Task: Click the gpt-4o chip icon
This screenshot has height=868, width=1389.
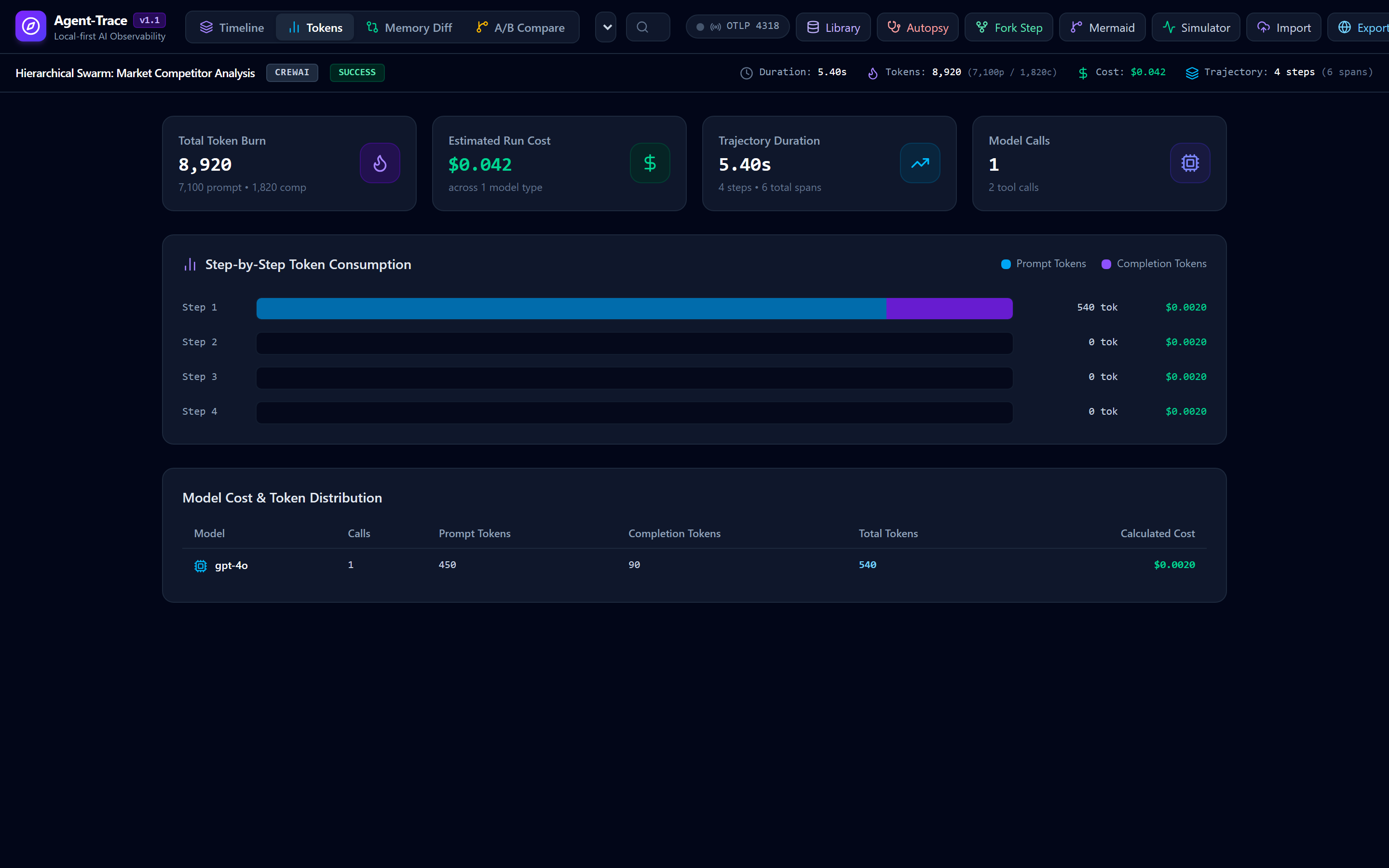Action: [x=200, y=566]
